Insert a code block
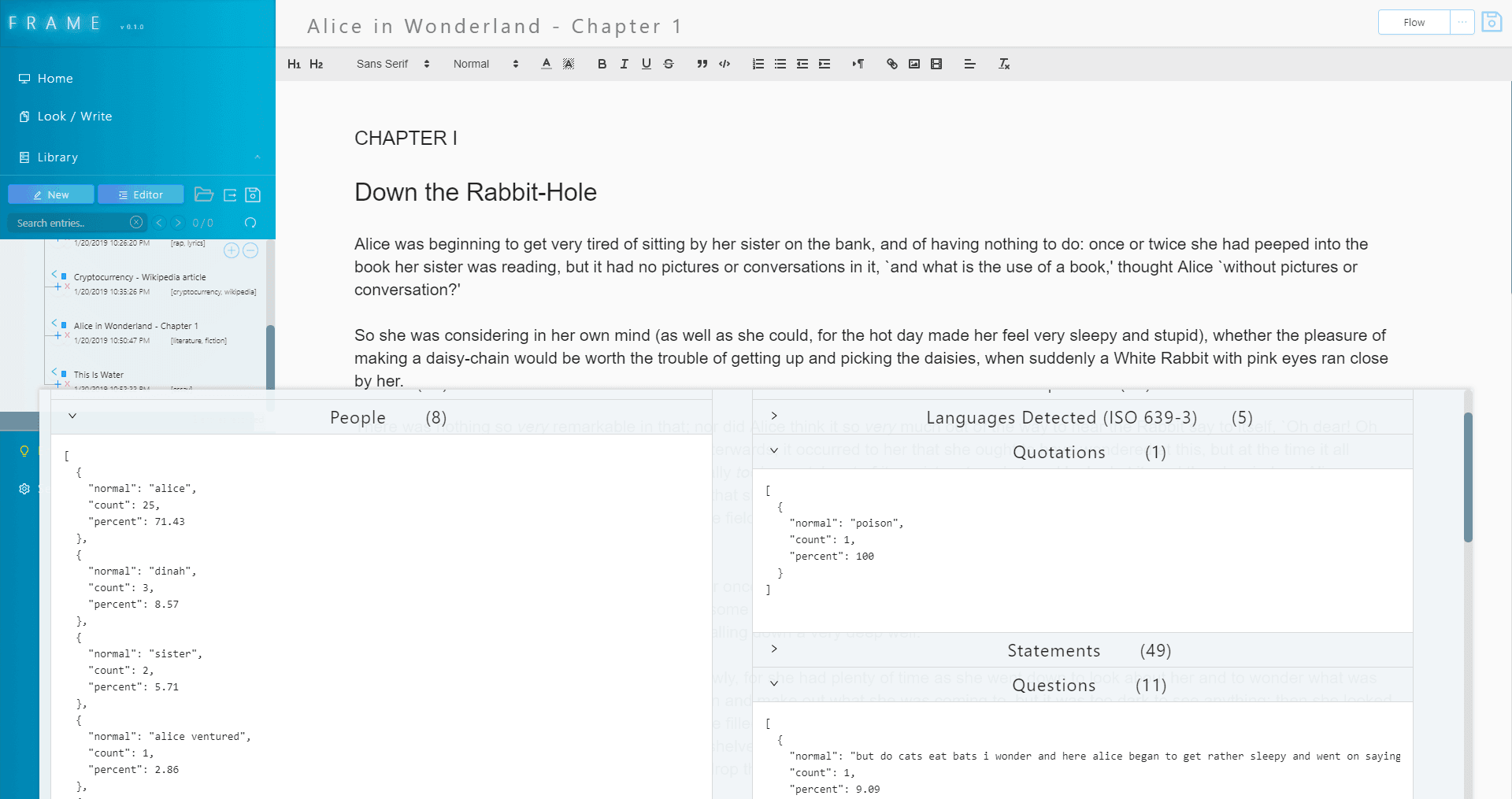This screenshot has width=1512, height=799. click(x=724, y=64)
